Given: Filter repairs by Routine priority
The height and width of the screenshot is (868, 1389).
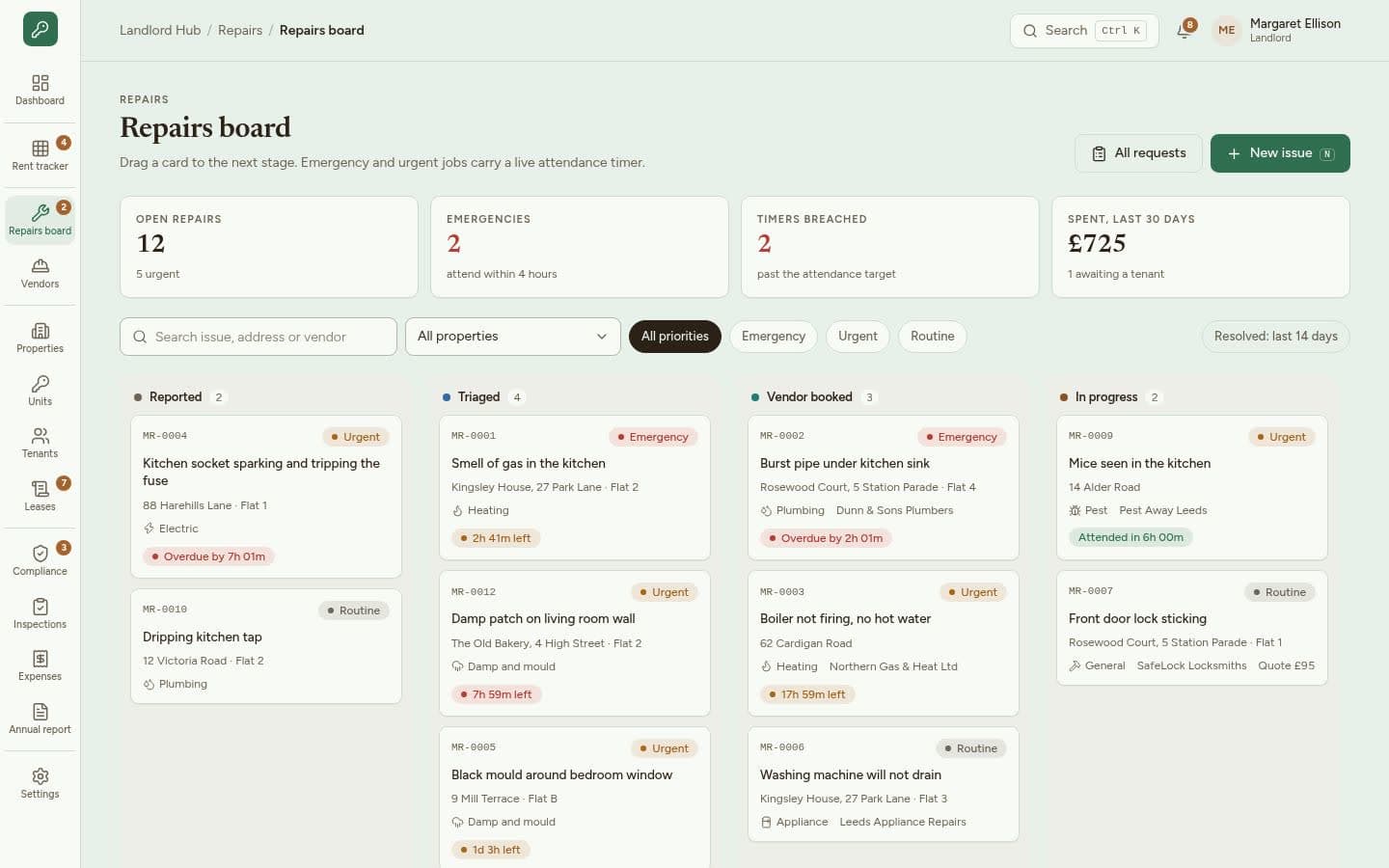Looking at the screenshot, I should pos(933,337).
